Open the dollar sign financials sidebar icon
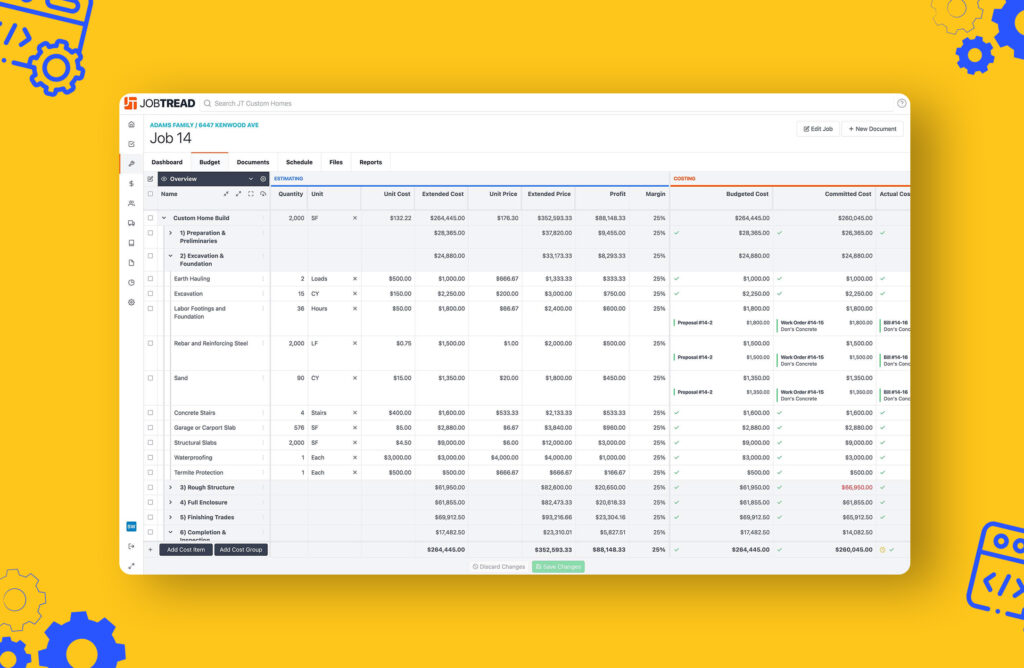Viewport: 1024px width, 668px height. tap(131, 183)
